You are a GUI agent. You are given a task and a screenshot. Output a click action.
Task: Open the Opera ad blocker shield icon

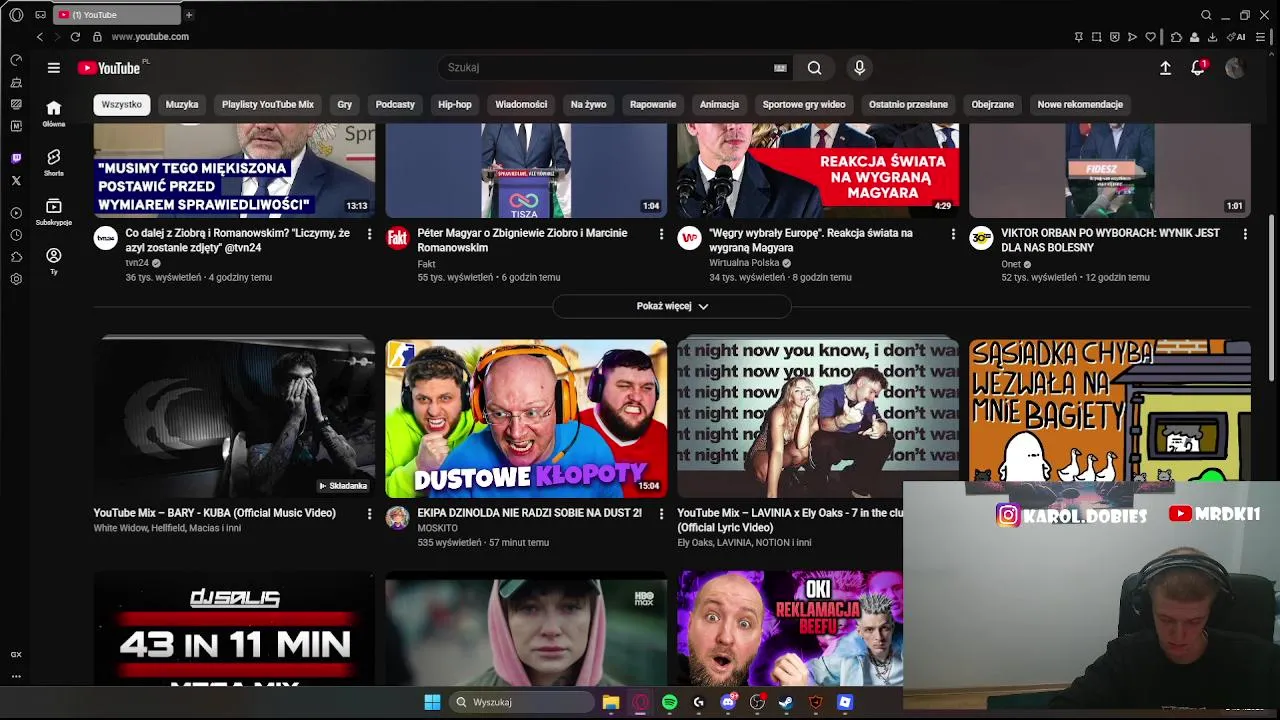pyautogui.click(x=1114, y=37)
